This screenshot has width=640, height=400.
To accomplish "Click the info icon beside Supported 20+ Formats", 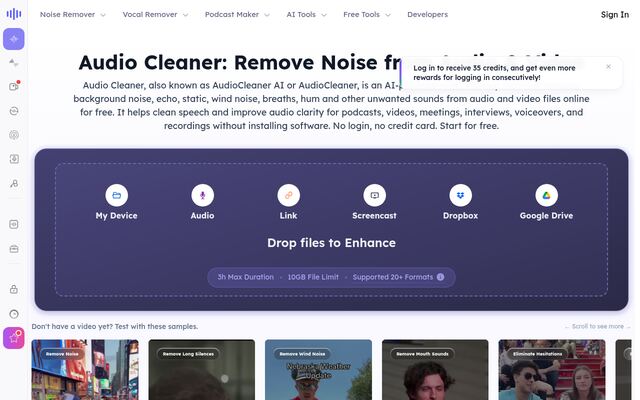I will 440,277.
